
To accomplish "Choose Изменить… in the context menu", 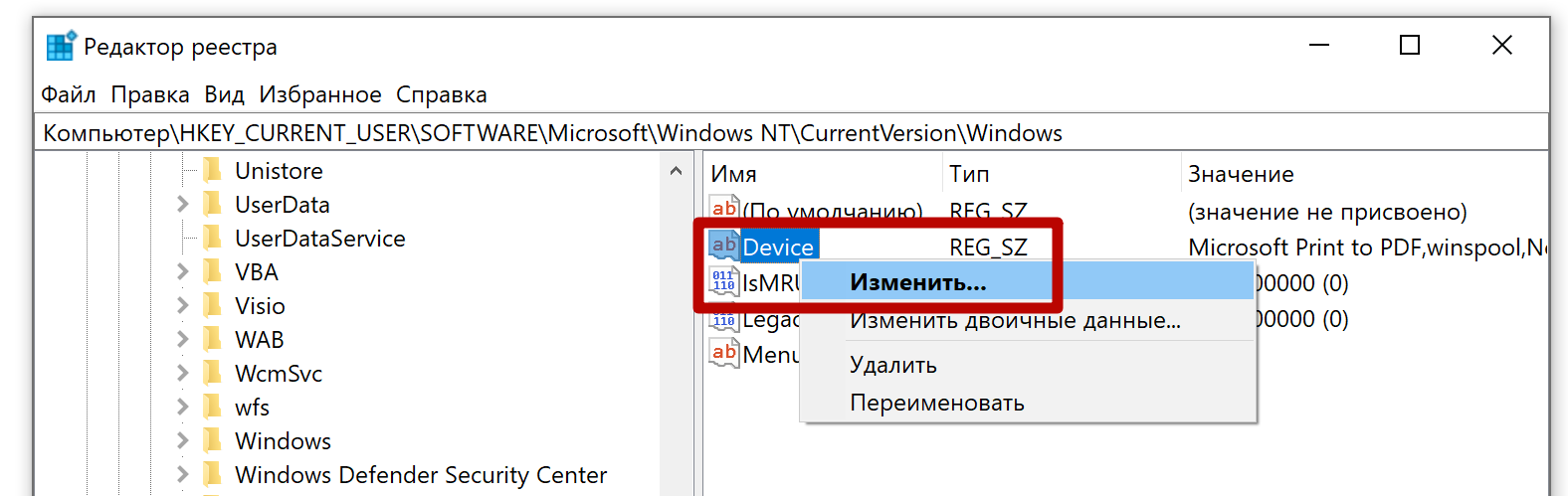I will pyautogui.click(x=917, y=283).
